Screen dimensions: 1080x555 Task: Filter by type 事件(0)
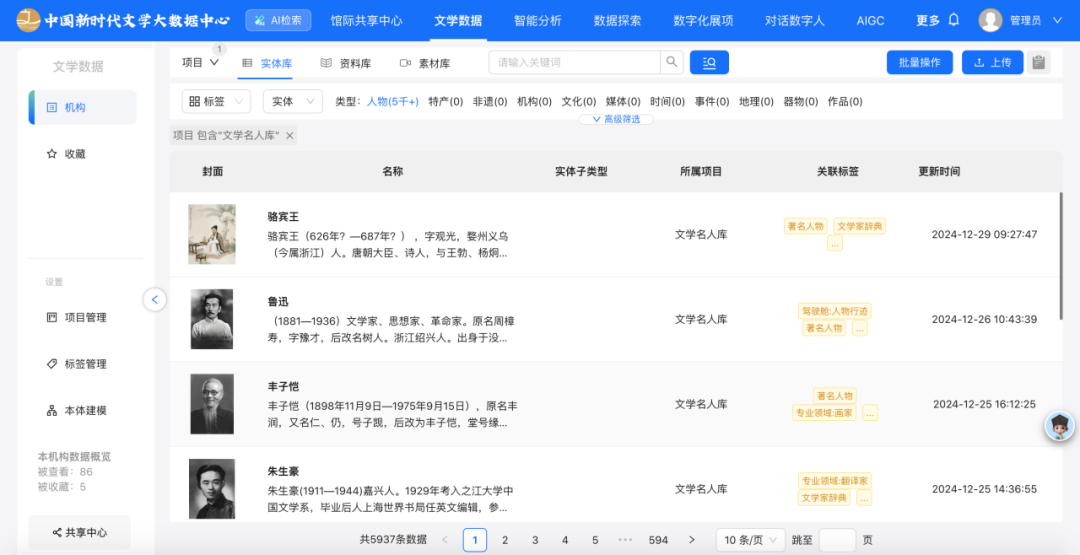[712, 101]
